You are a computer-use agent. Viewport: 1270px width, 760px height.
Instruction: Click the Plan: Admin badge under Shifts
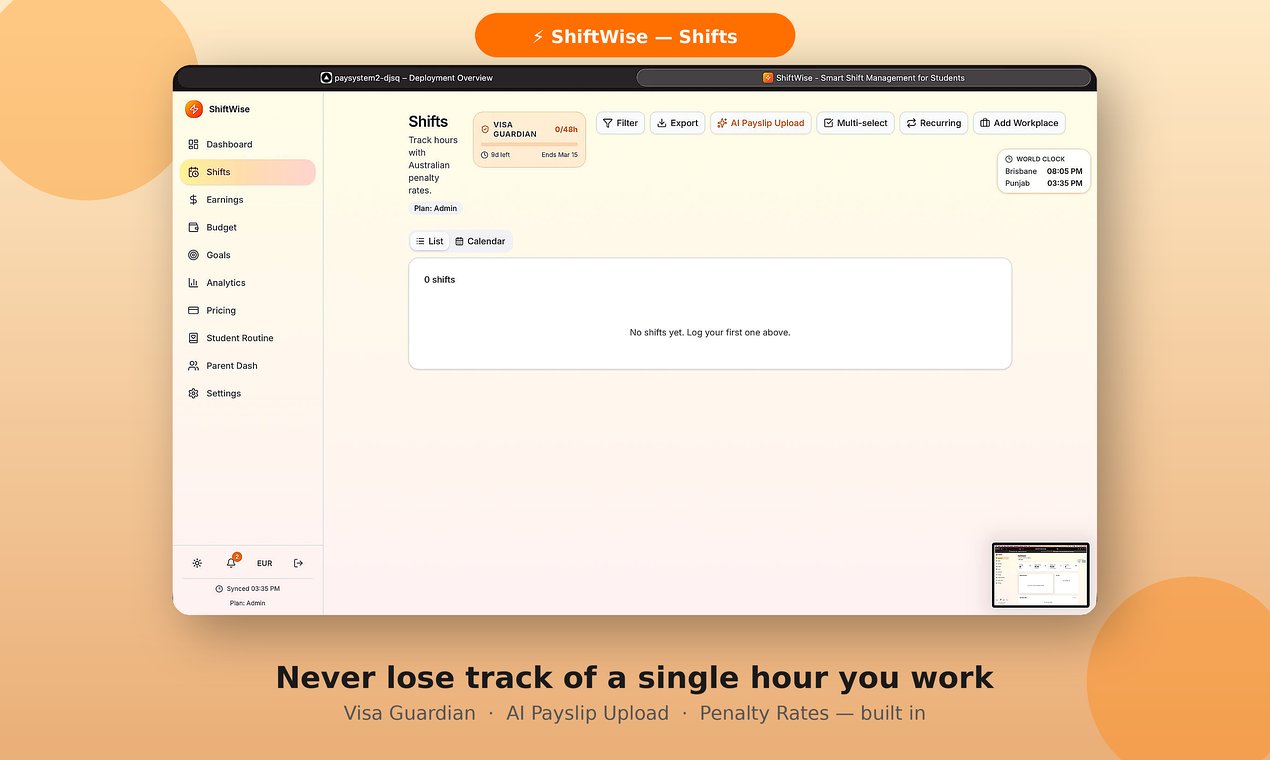435,208
